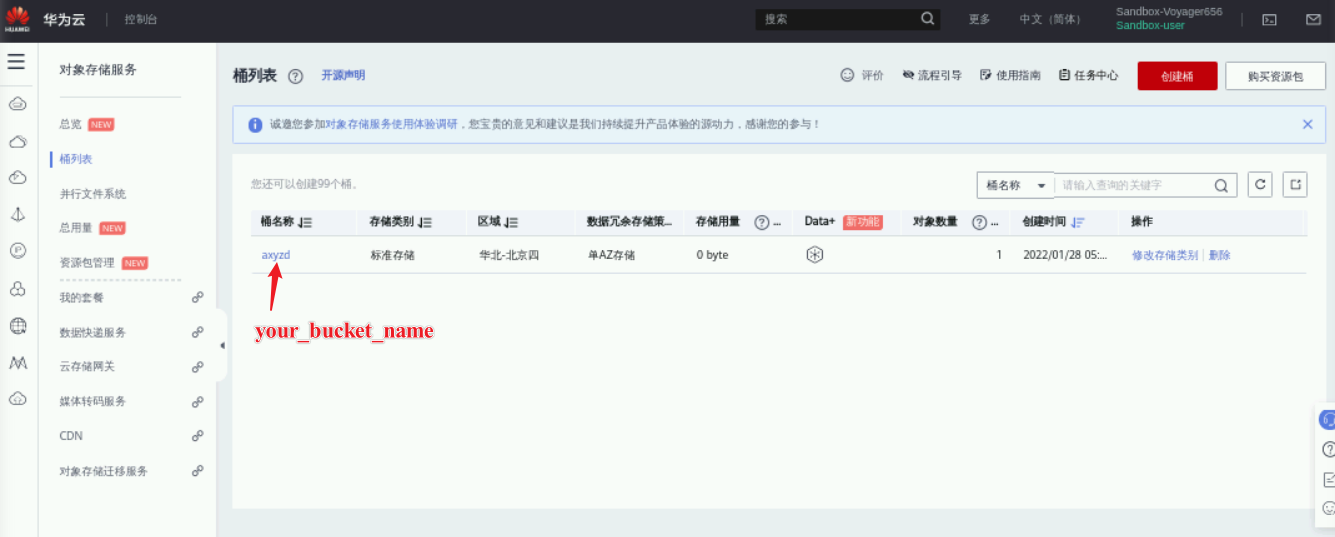Click the link icon next to 我的套餐
This screenshot has width=1335, height=537.
point(198,298)
